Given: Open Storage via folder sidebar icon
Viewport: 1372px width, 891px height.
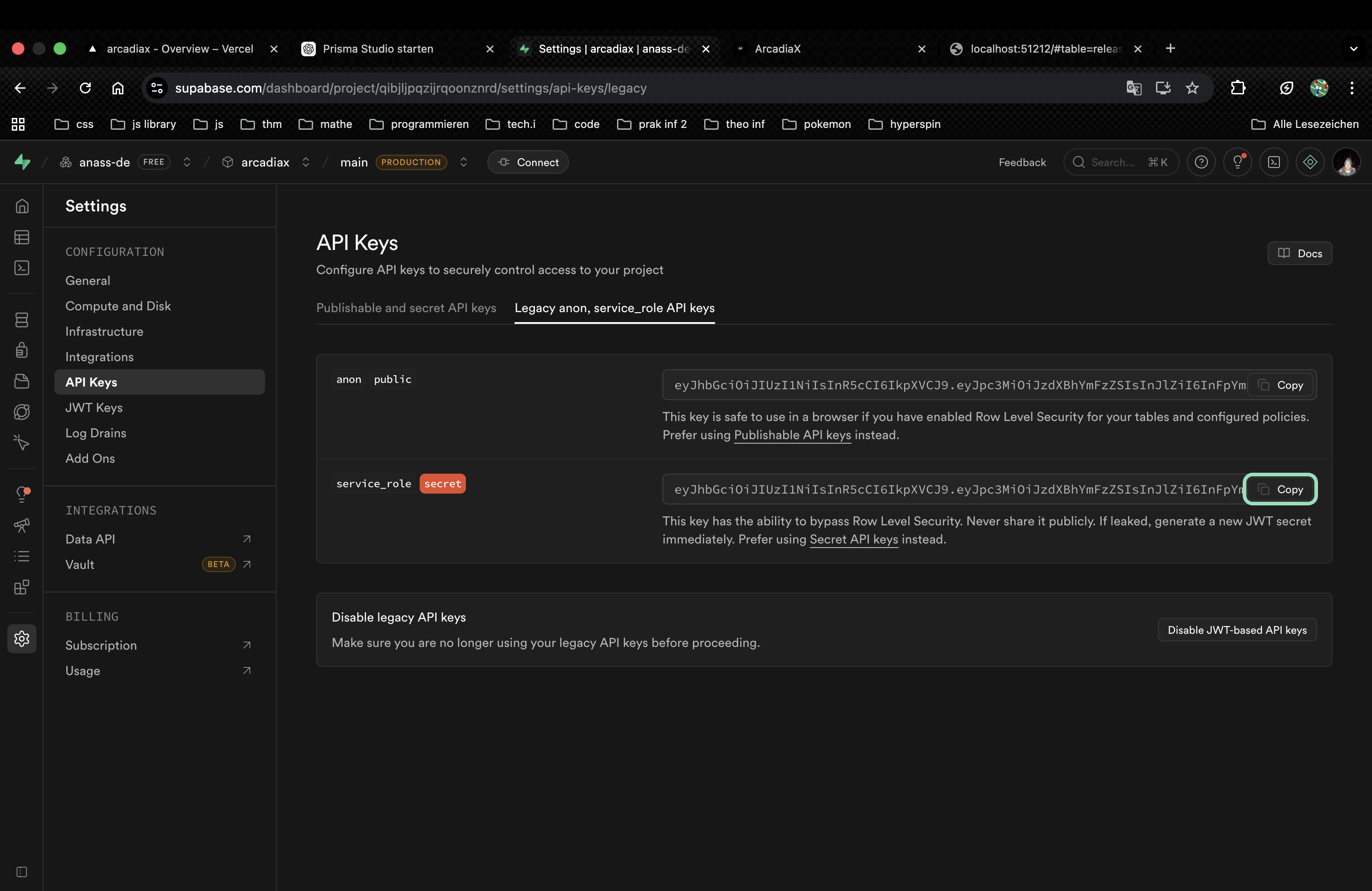Looking at the screenshot, I should pos(22,381).
